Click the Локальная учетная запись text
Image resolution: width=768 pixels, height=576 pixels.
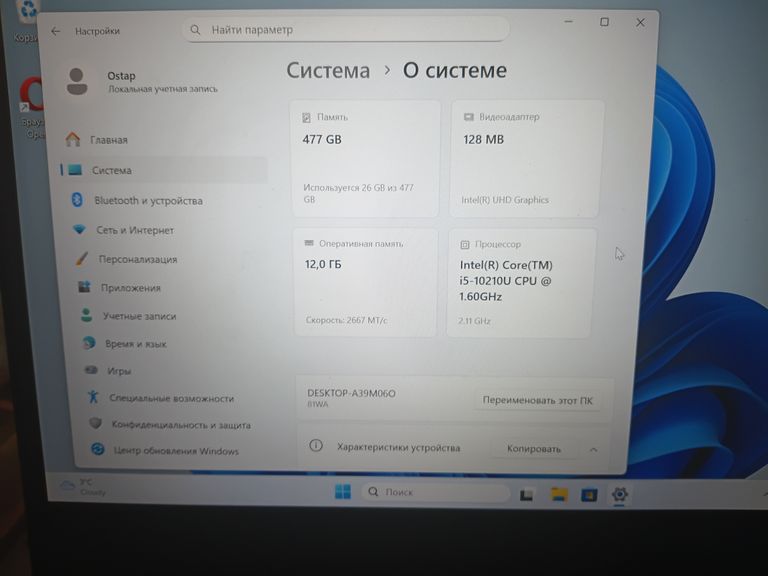pos(163,89)
